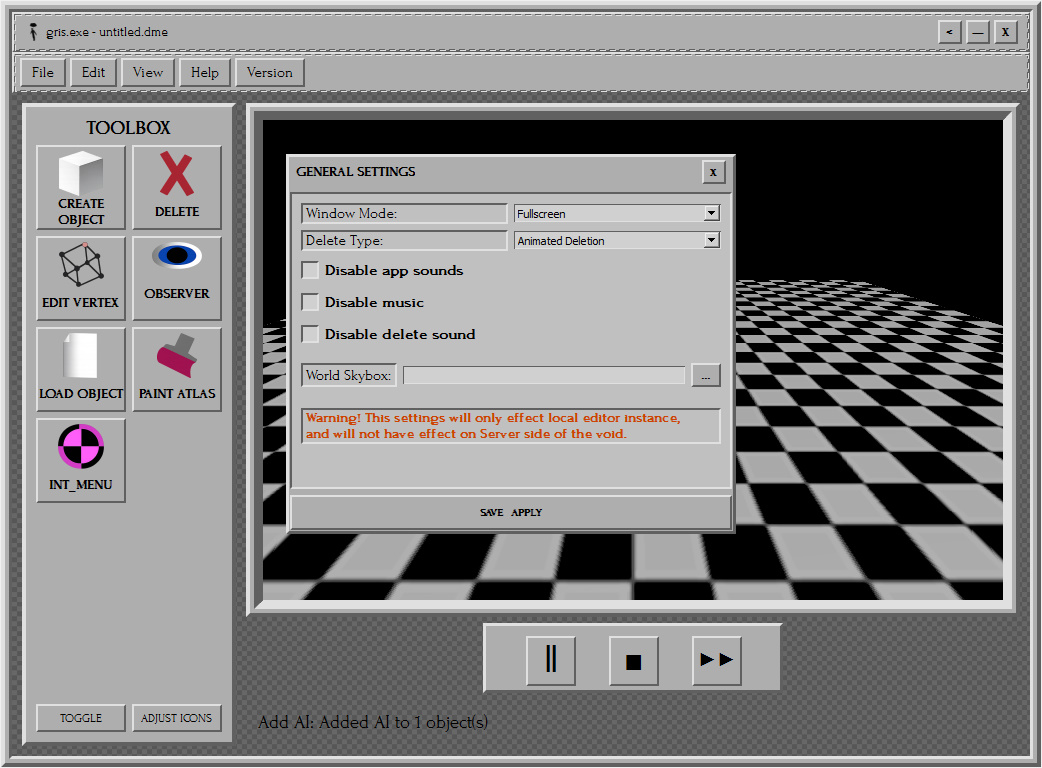The height and width of the screenshot is (768, 1042).
Task: Select the Paint Atlas tool
Action: (177, 369)
